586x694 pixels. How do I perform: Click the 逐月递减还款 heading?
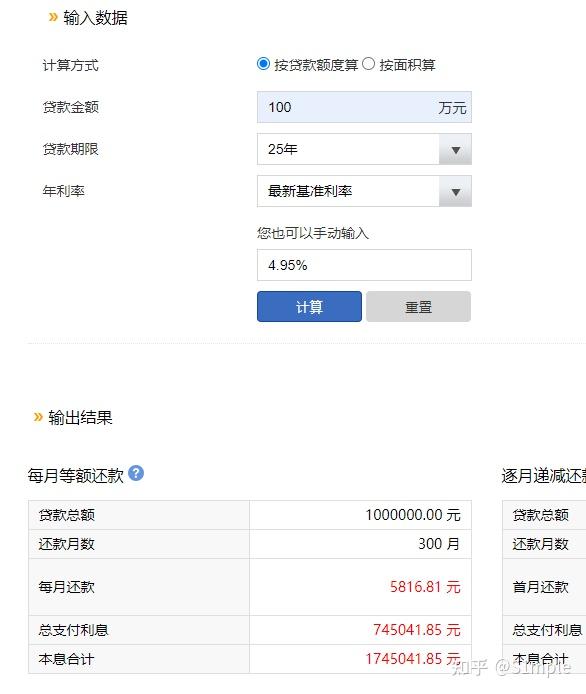(544, 476)
